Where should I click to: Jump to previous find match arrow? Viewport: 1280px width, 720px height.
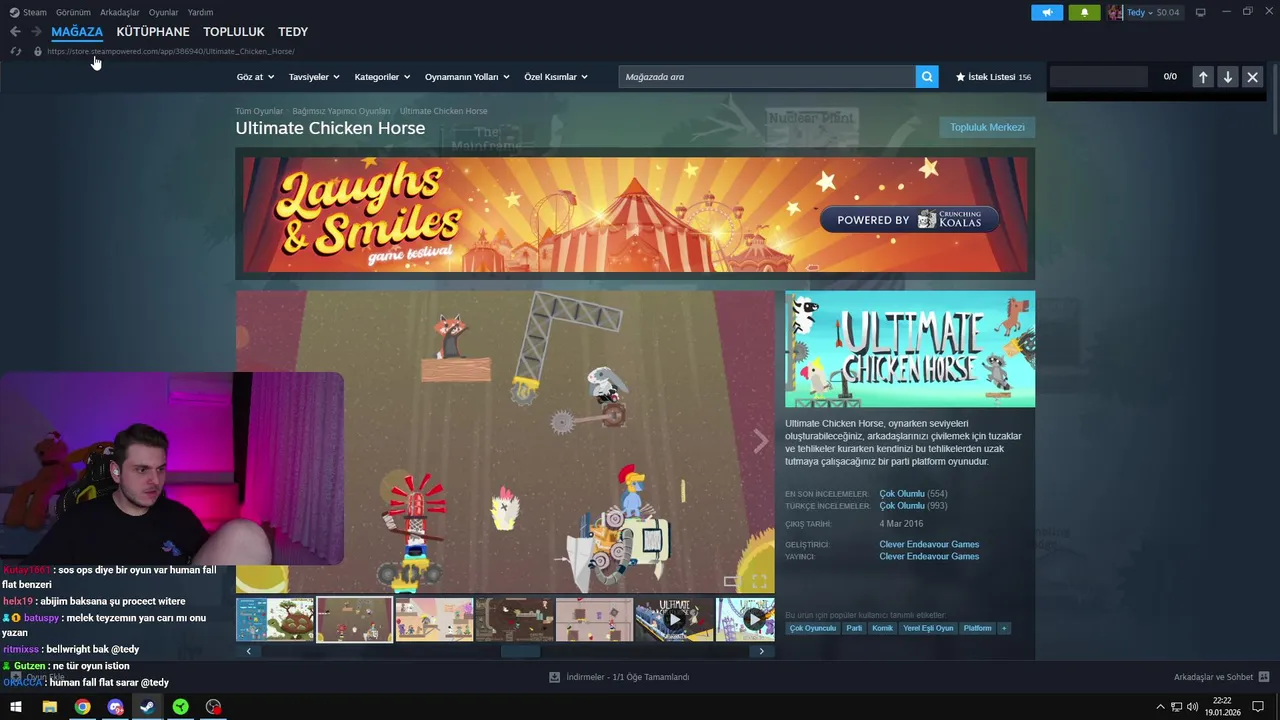[1203, 77]
